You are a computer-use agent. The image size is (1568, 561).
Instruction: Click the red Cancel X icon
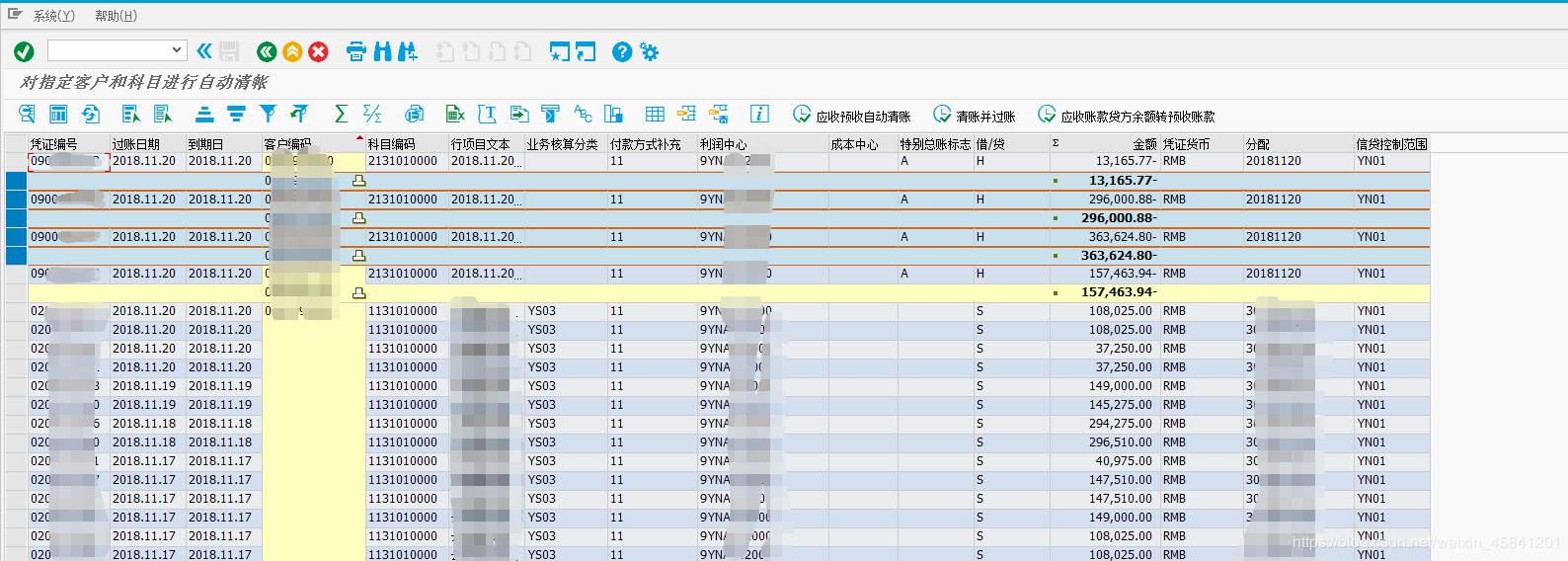coord(318,51)
